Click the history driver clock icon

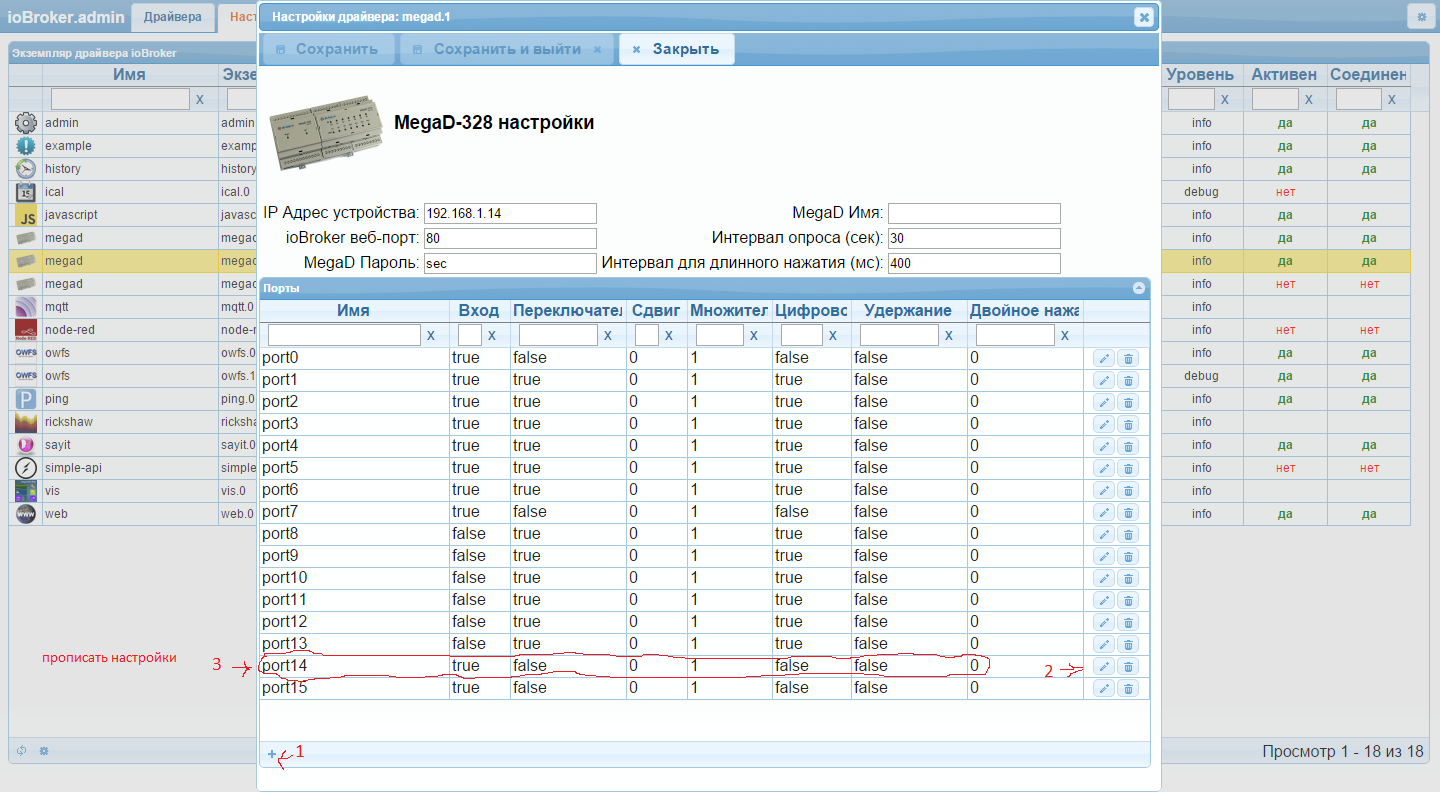[26, 169]
